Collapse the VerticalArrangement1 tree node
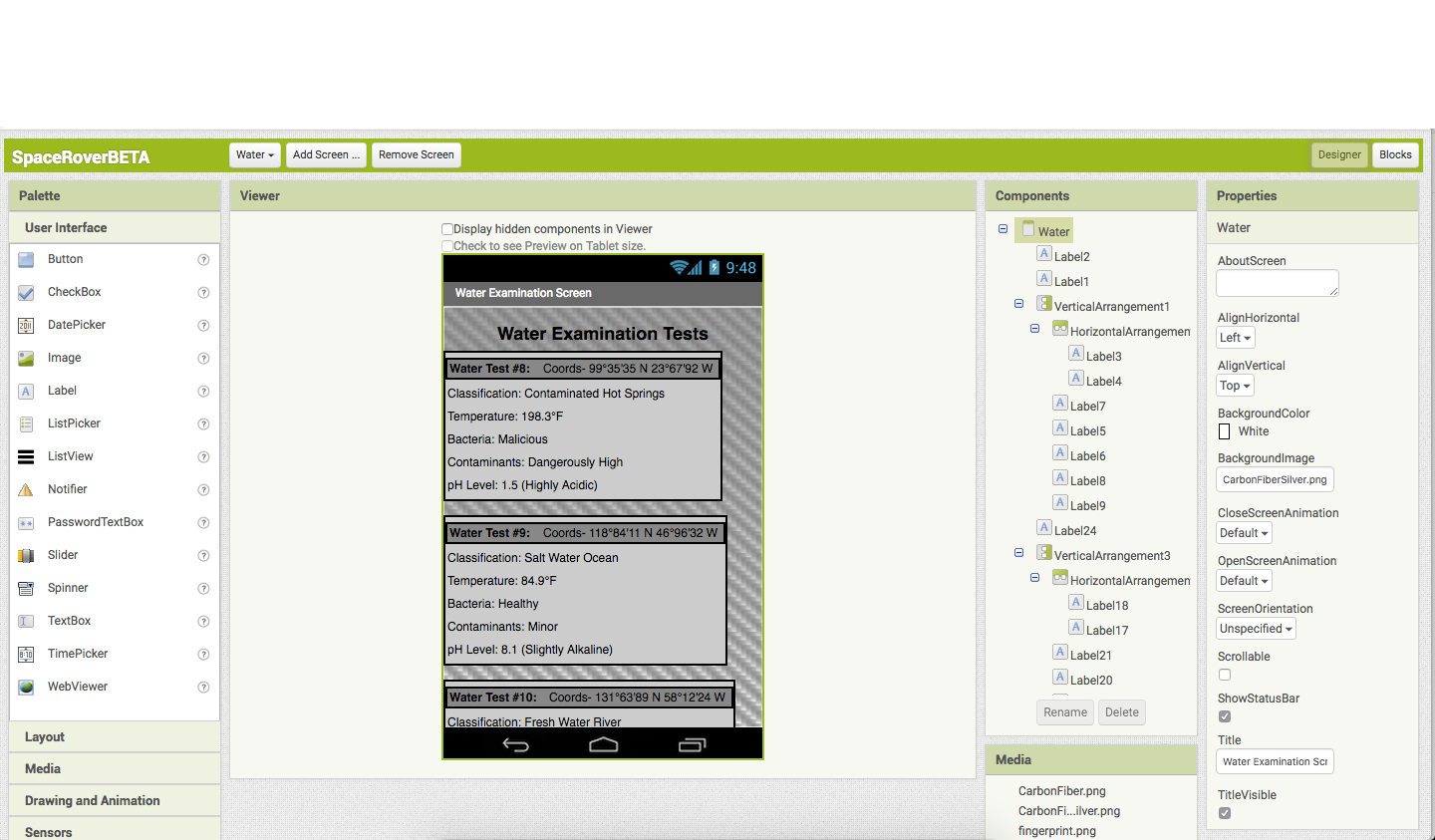This screenshot has height=840, width=1435. (x=1018, y=303)
